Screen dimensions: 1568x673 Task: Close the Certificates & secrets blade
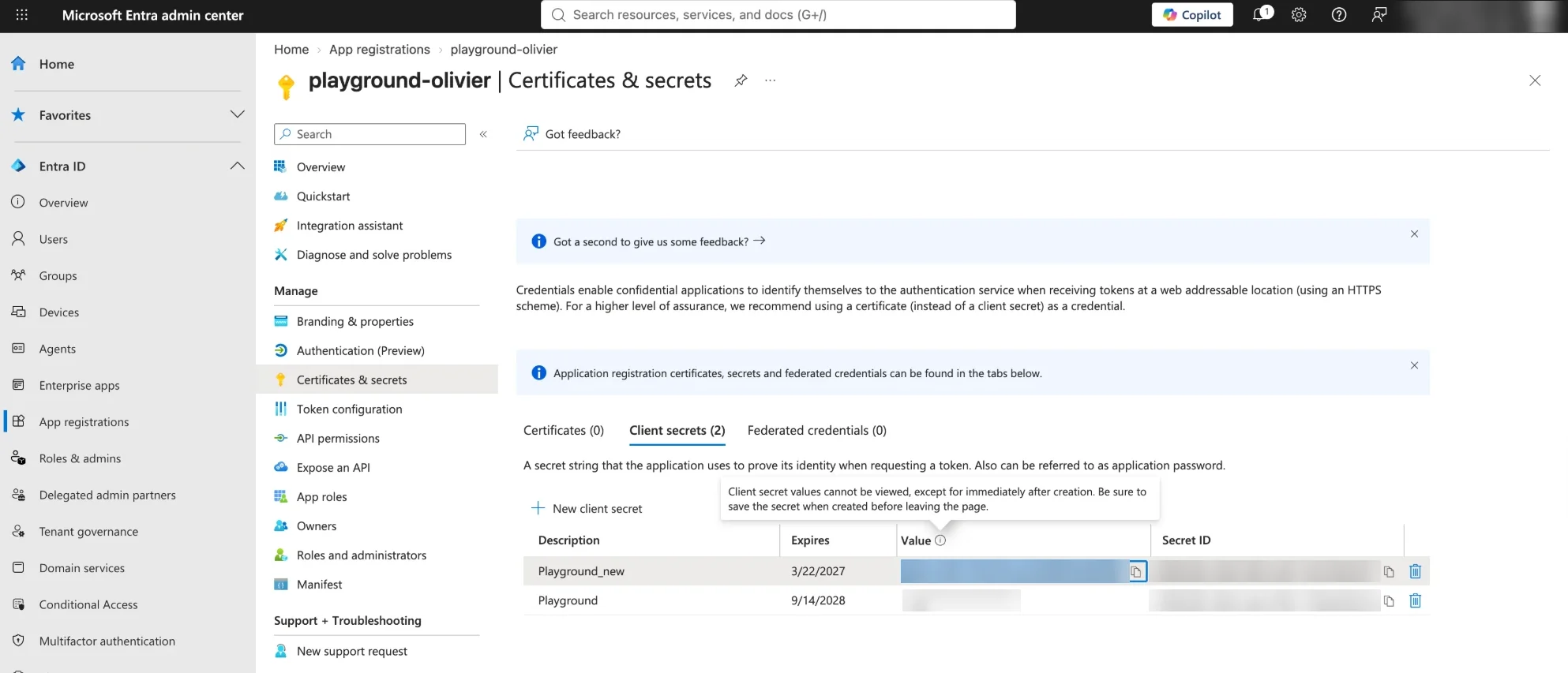(x=1535, y=80)
